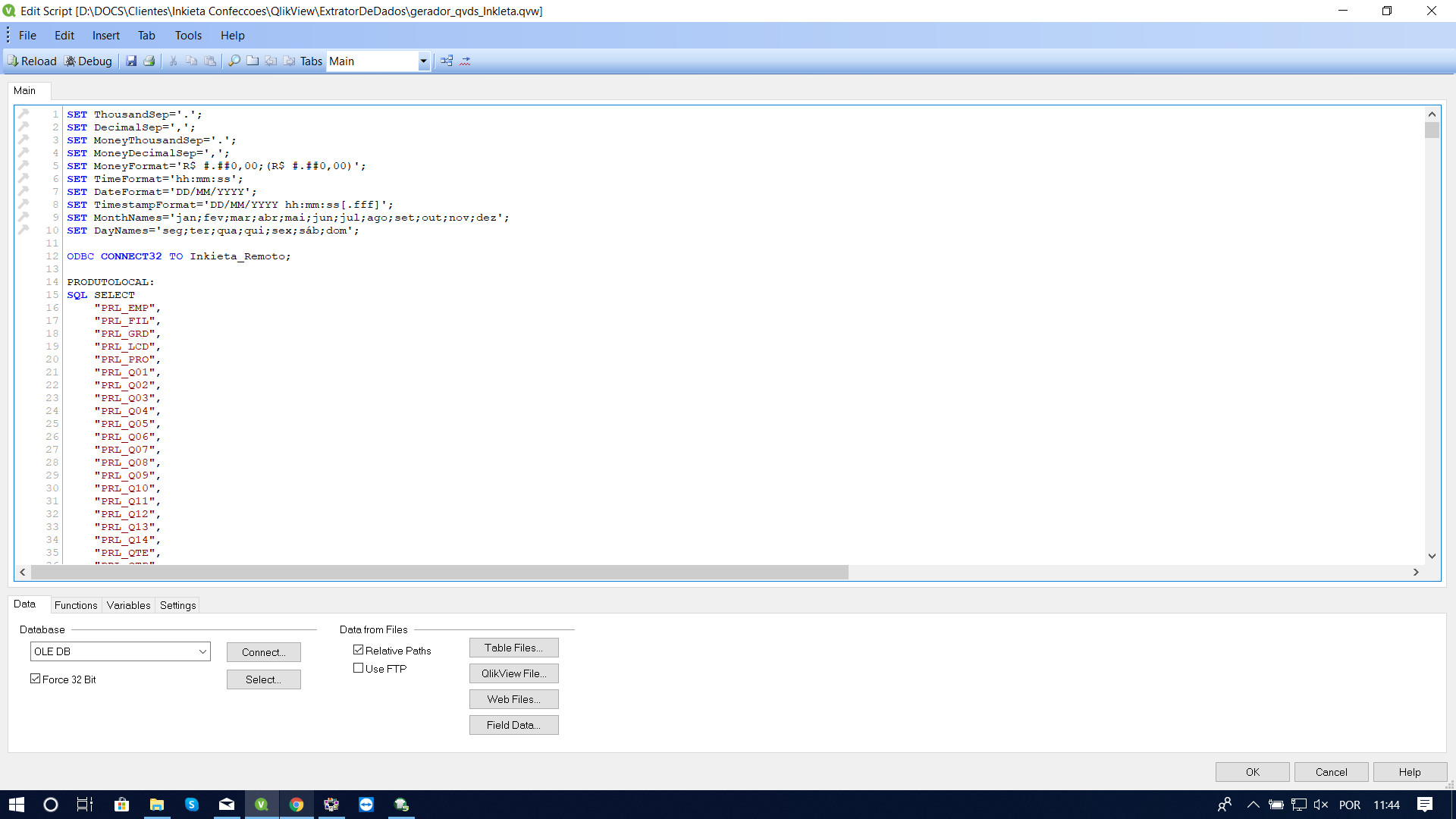Click the horizontal scrollbar in script editor
1456x819 pixels.
tap(440, 573)
